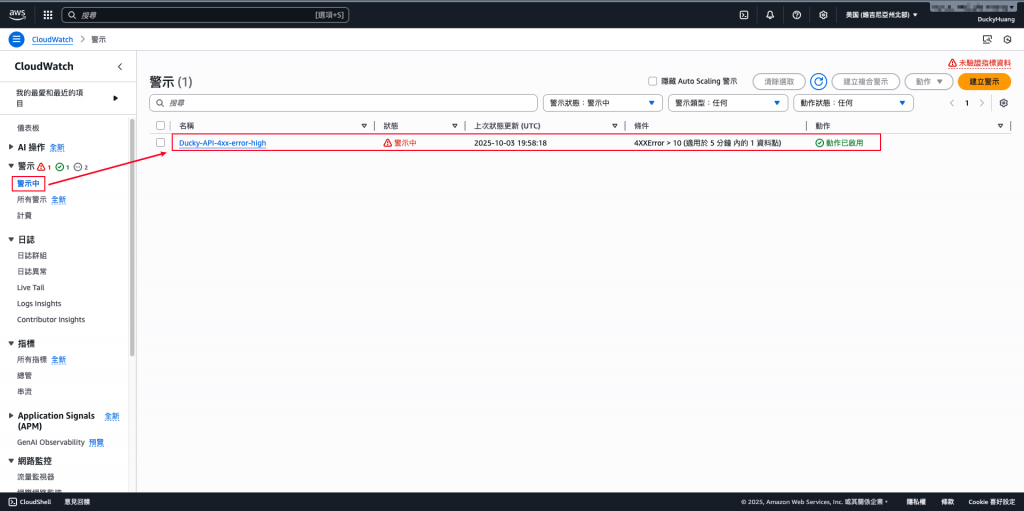Open Contributor Insights sidebar item
1024x511 pixels.
click(x=51, y=320)
